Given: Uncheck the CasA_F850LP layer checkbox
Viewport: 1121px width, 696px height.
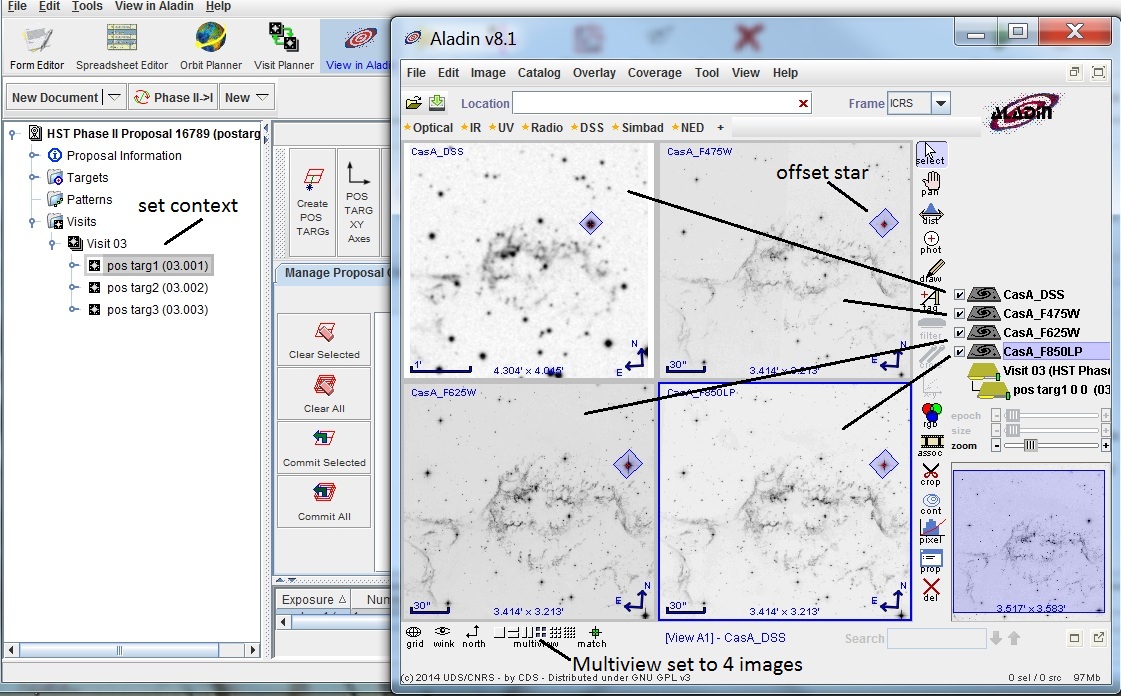Looking at the screenshot, I should [959, 352].
